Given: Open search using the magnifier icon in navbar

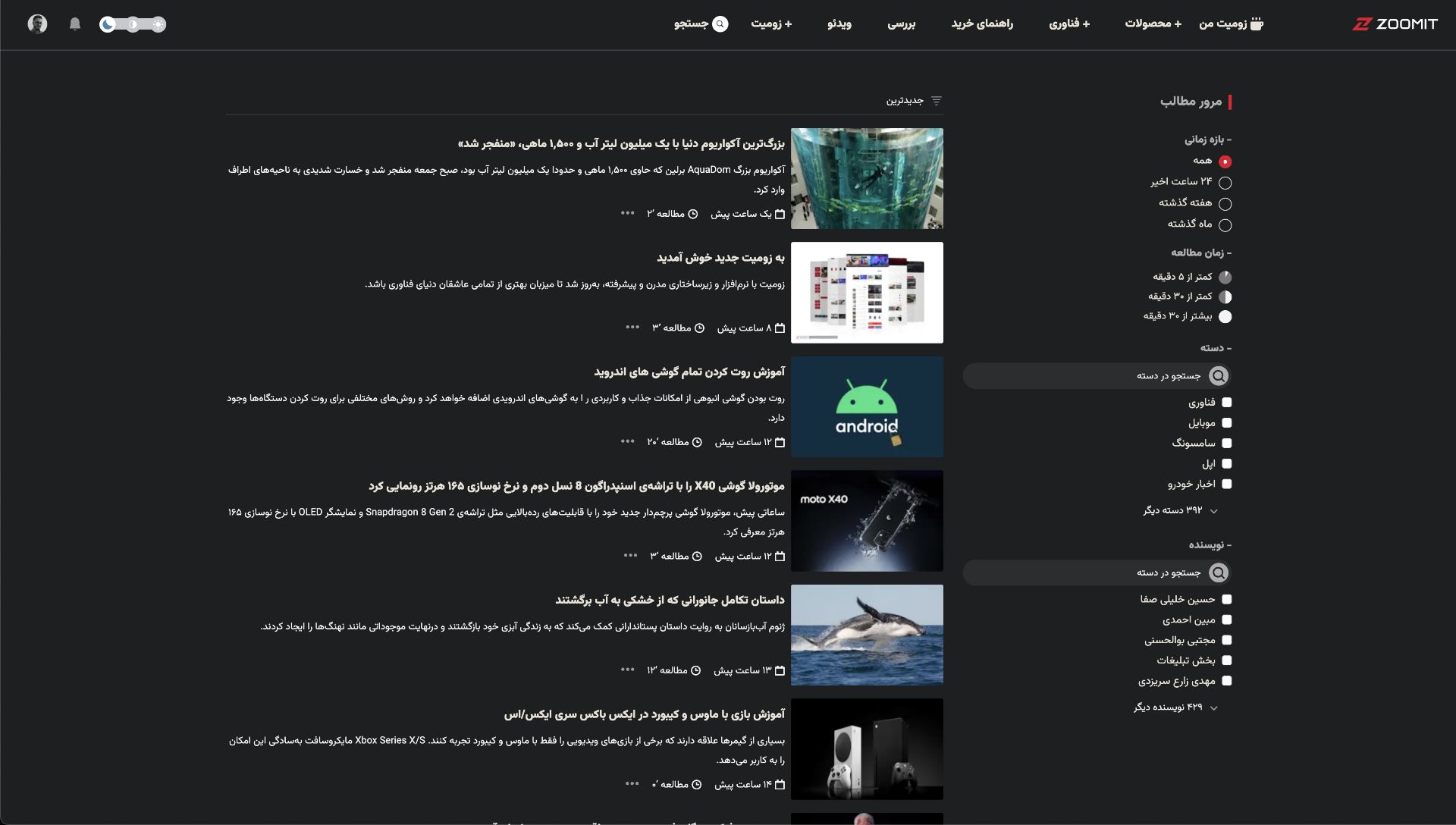Looking at the screenshot, I should pyautogui.click(x=720, y=24).
